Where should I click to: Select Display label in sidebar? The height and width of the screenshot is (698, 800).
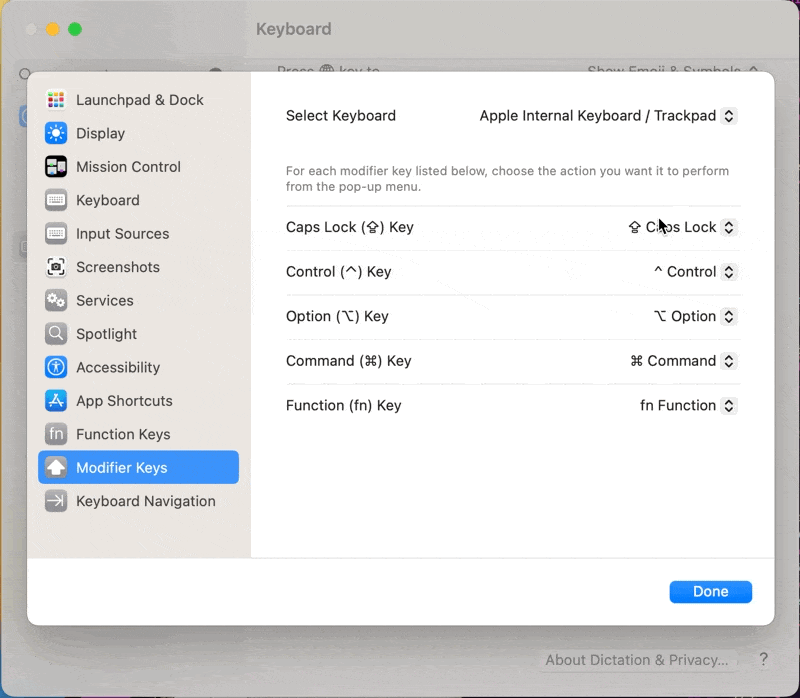101,133
